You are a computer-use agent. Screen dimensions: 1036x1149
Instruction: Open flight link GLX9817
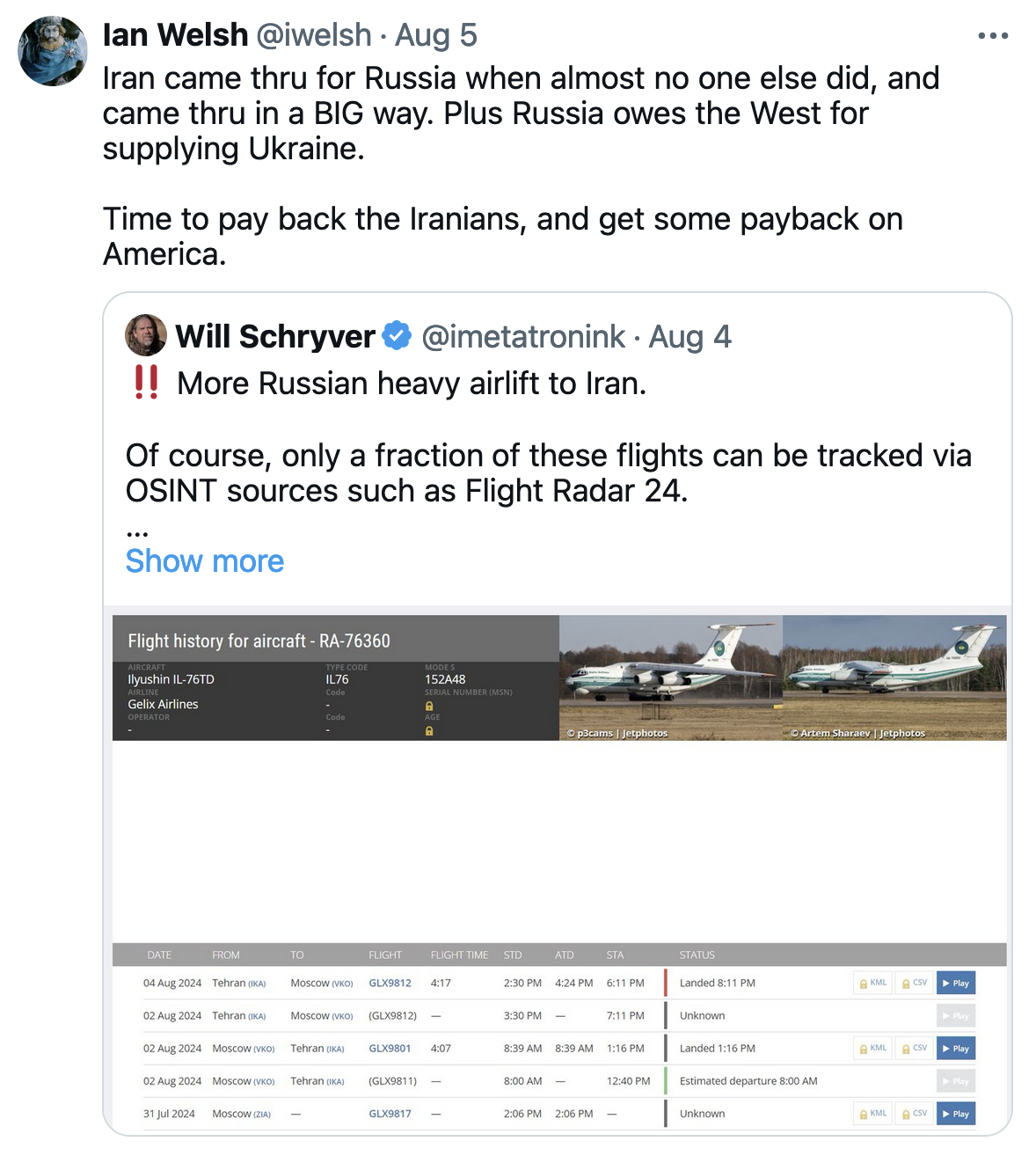coord(390,1114)
